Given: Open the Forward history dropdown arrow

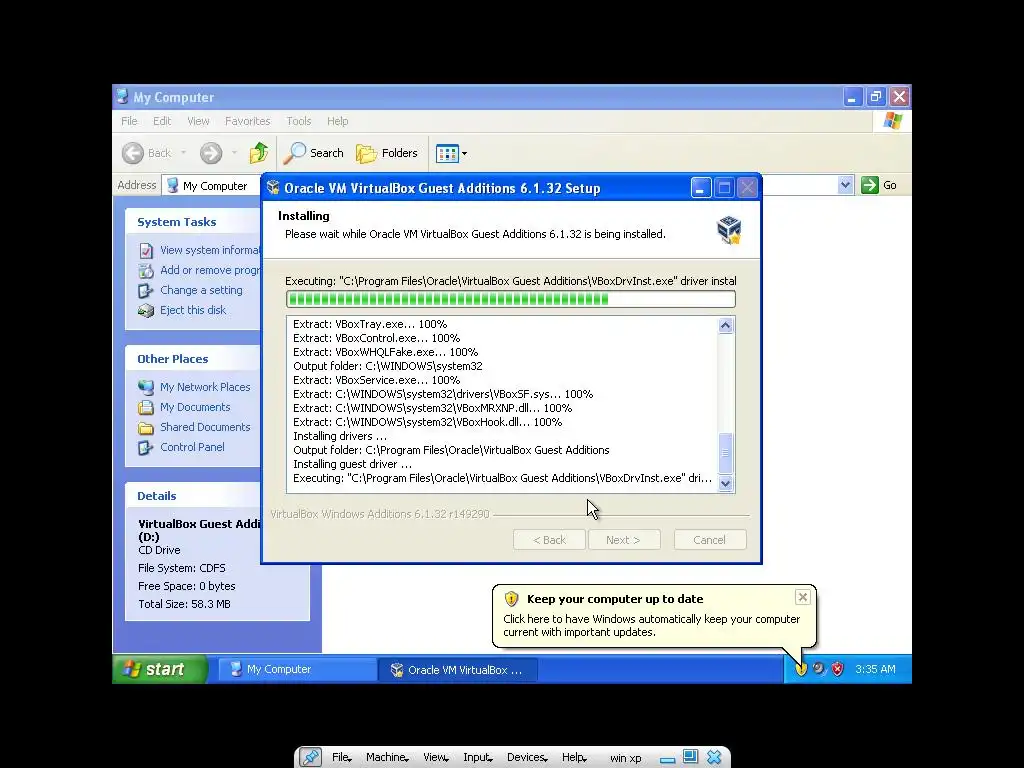Looking at the screenshot, I should (234, 153).
